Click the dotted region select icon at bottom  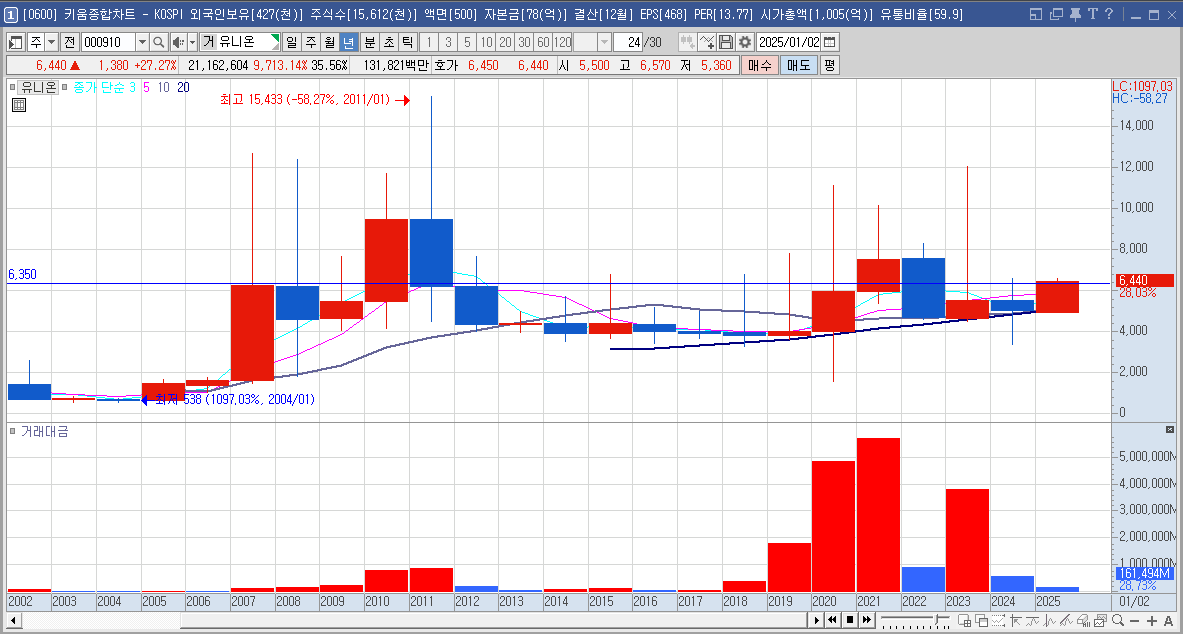pyautogui.click(x=997, y=620)
